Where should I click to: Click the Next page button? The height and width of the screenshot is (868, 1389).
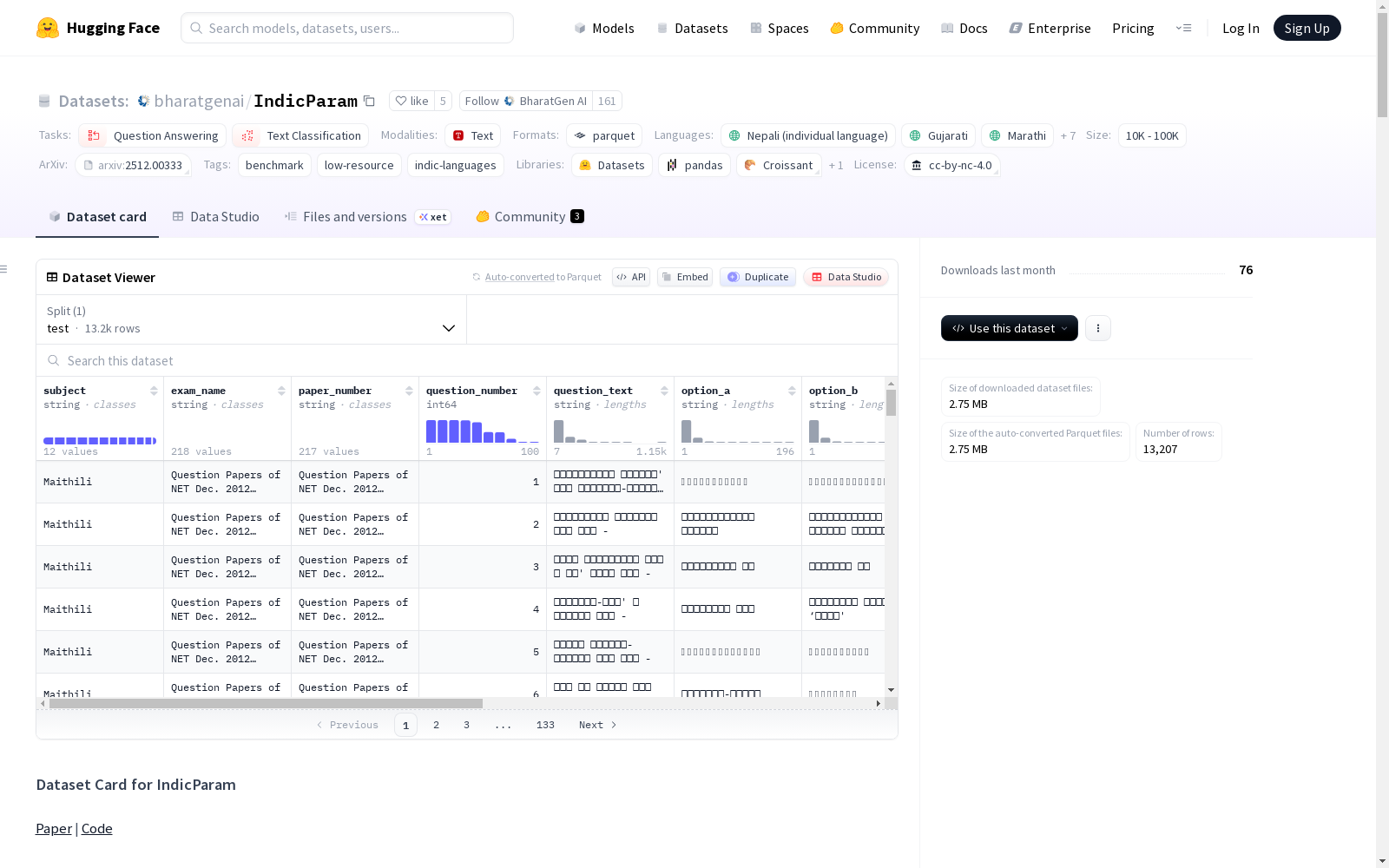(597, 725)
